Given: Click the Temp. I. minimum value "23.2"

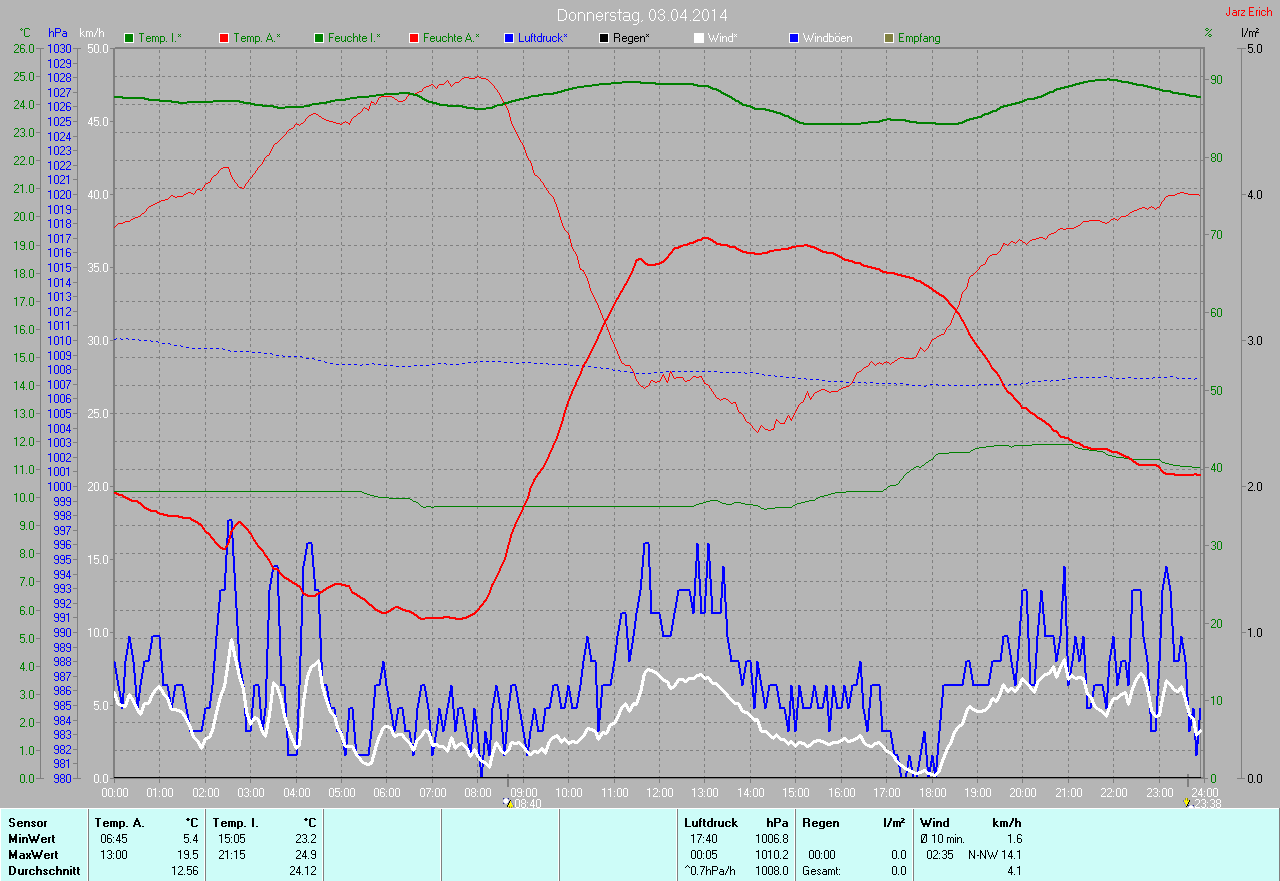Looking at the screenshot, I should pos(304,838).
